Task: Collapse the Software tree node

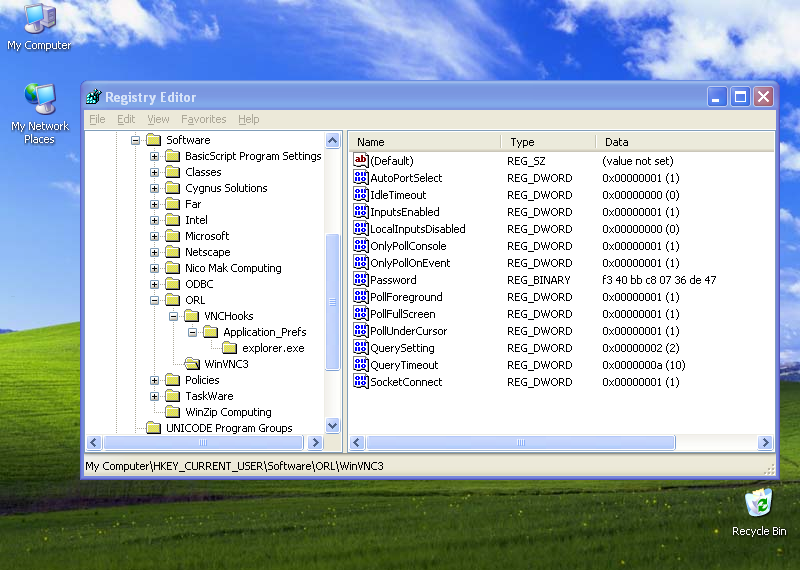Action: coord(135,140)
